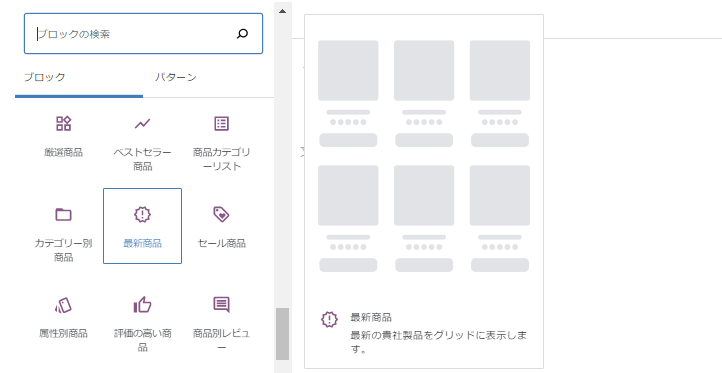Click the セール商品 label text
This screenshot has height=373, width=722.
(221, 243)
